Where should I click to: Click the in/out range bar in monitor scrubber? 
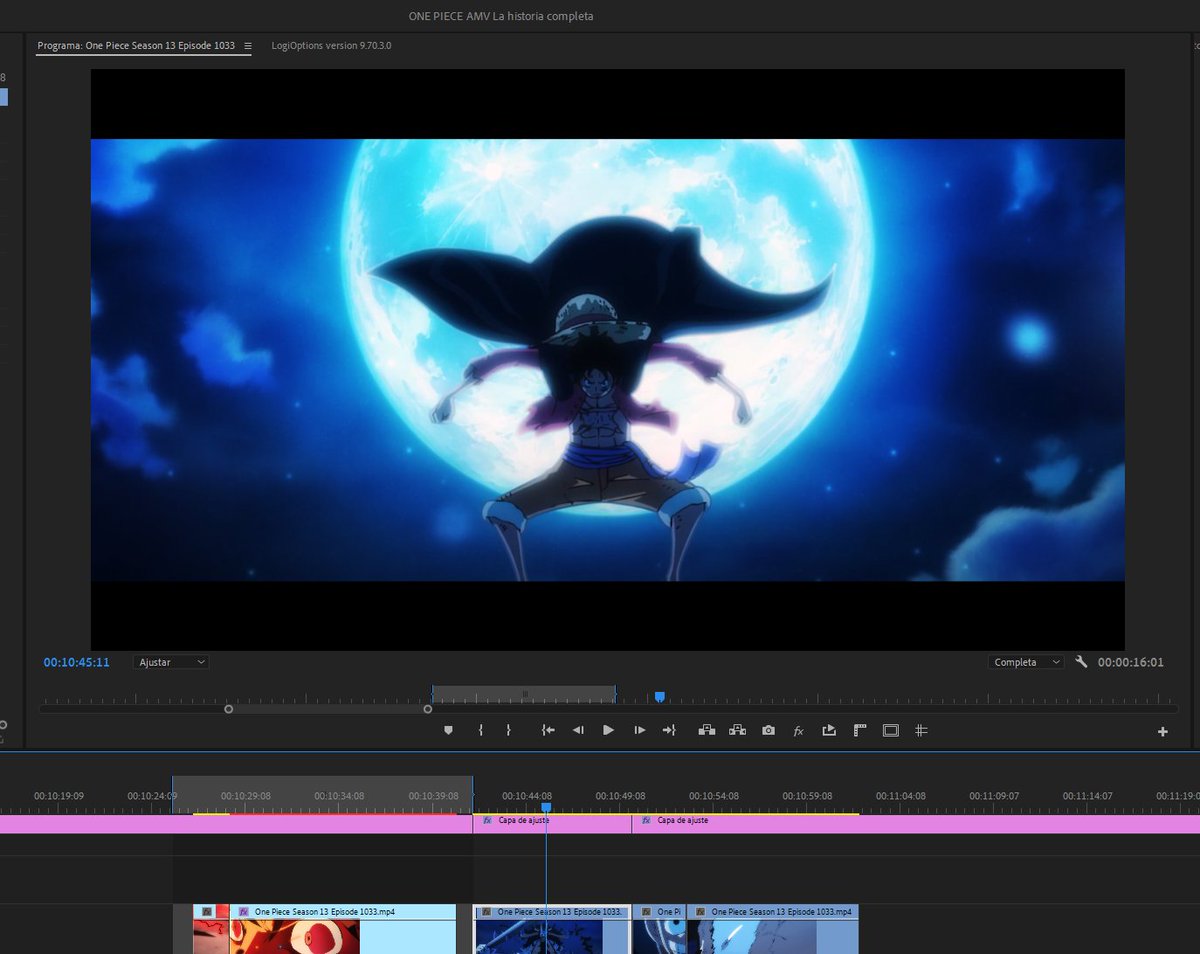tap(523, 693)
